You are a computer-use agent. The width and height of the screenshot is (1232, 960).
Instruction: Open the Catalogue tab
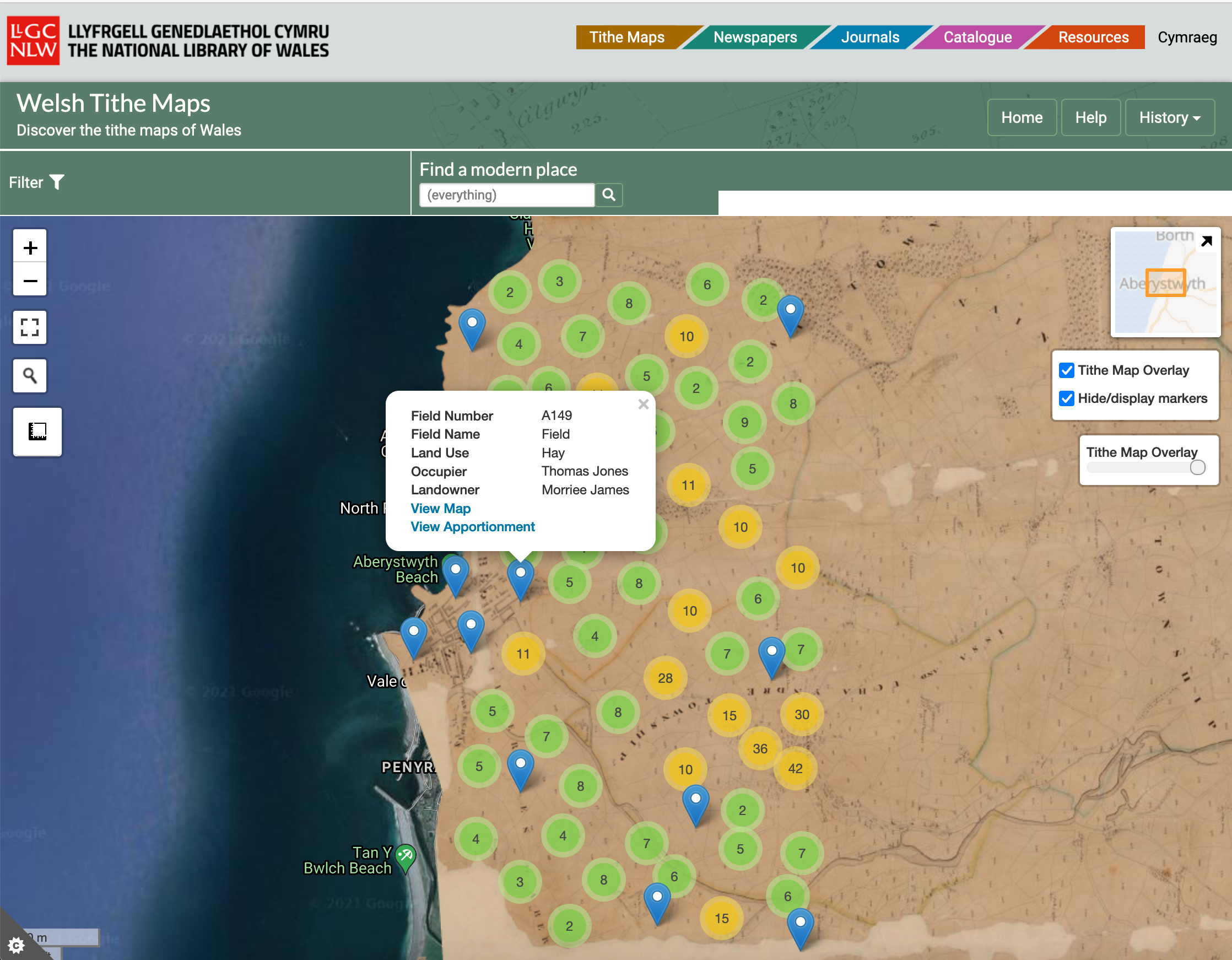pyautogui.click(x=977, y=37)
